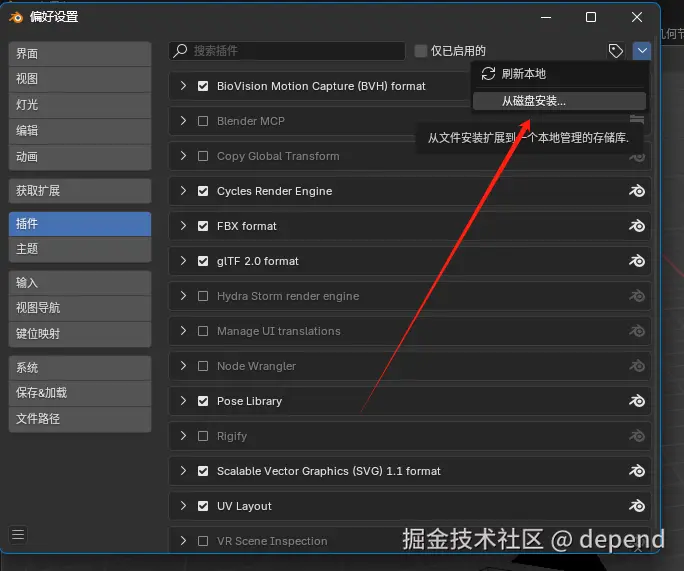Open the hamburger menu at bottom left
The width and height of the screenshot is (684, 571).
coord(18,534)
